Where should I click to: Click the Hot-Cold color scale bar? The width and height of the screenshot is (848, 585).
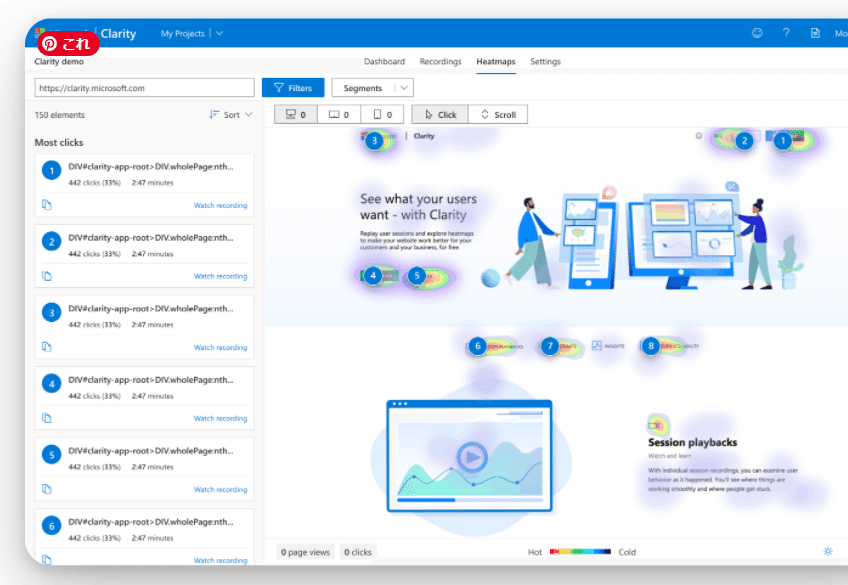pos(580,551)
